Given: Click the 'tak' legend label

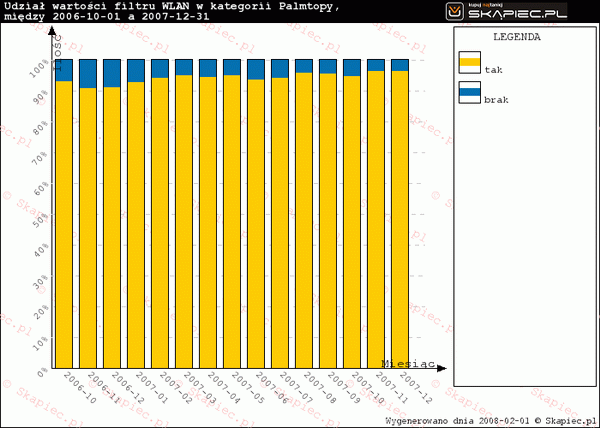Looking at the screenshot, I should coord(493,70).
